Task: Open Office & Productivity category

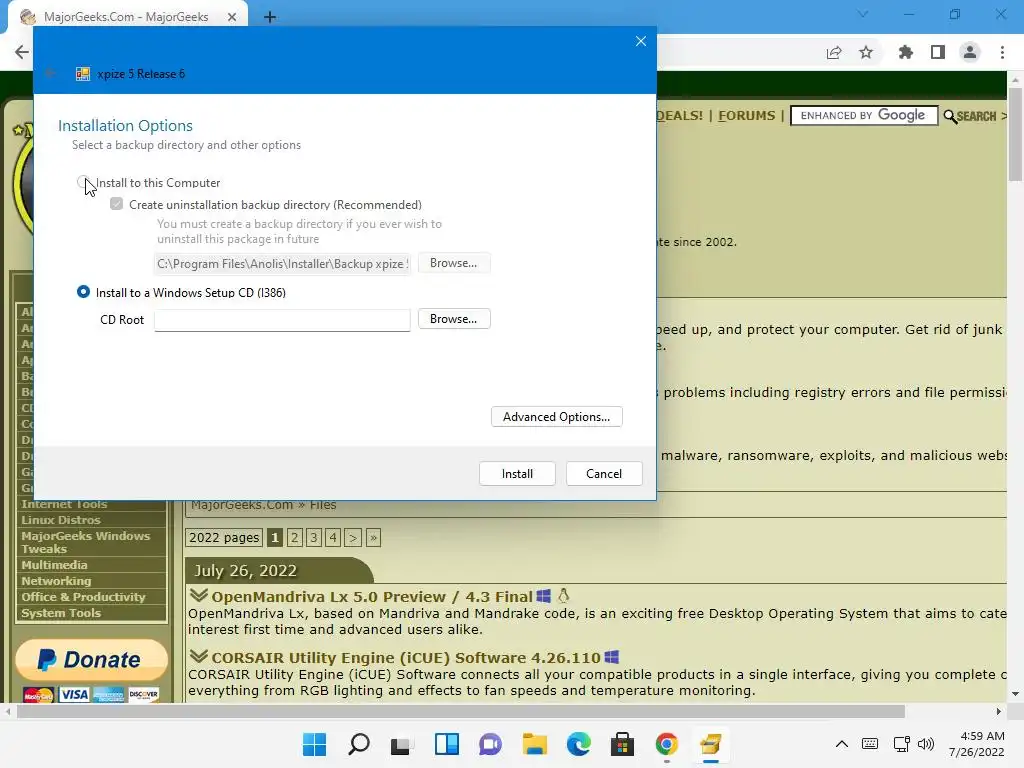Action: pos(83,597)
